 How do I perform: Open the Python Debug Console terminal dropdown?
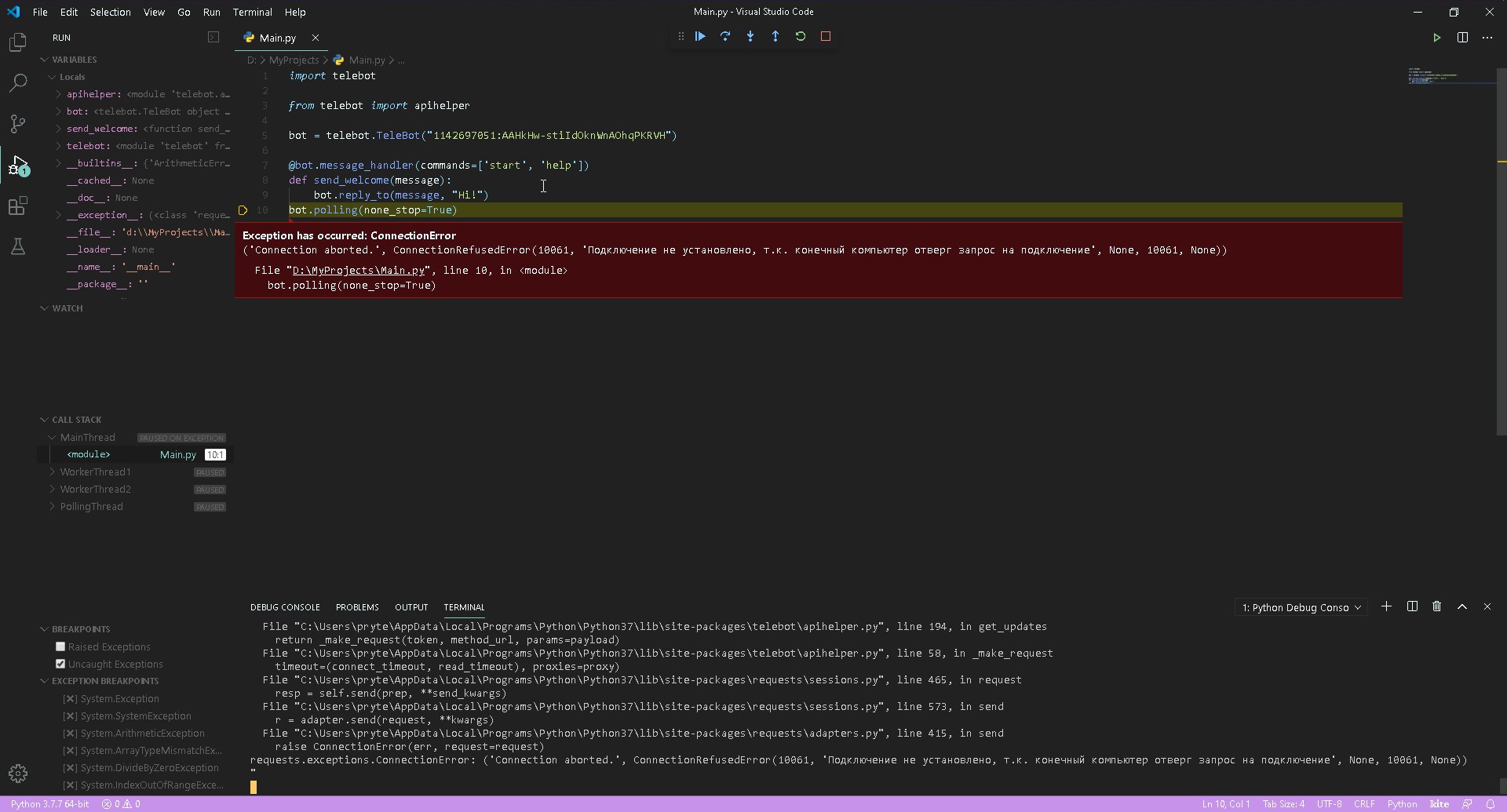point(1301,607)
